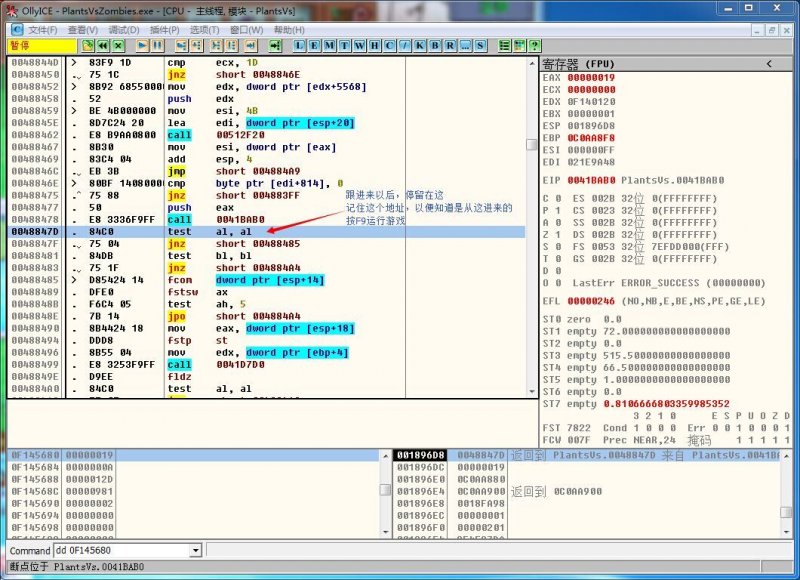
Task: Run the program with the play icon
Action: (142, 46)
